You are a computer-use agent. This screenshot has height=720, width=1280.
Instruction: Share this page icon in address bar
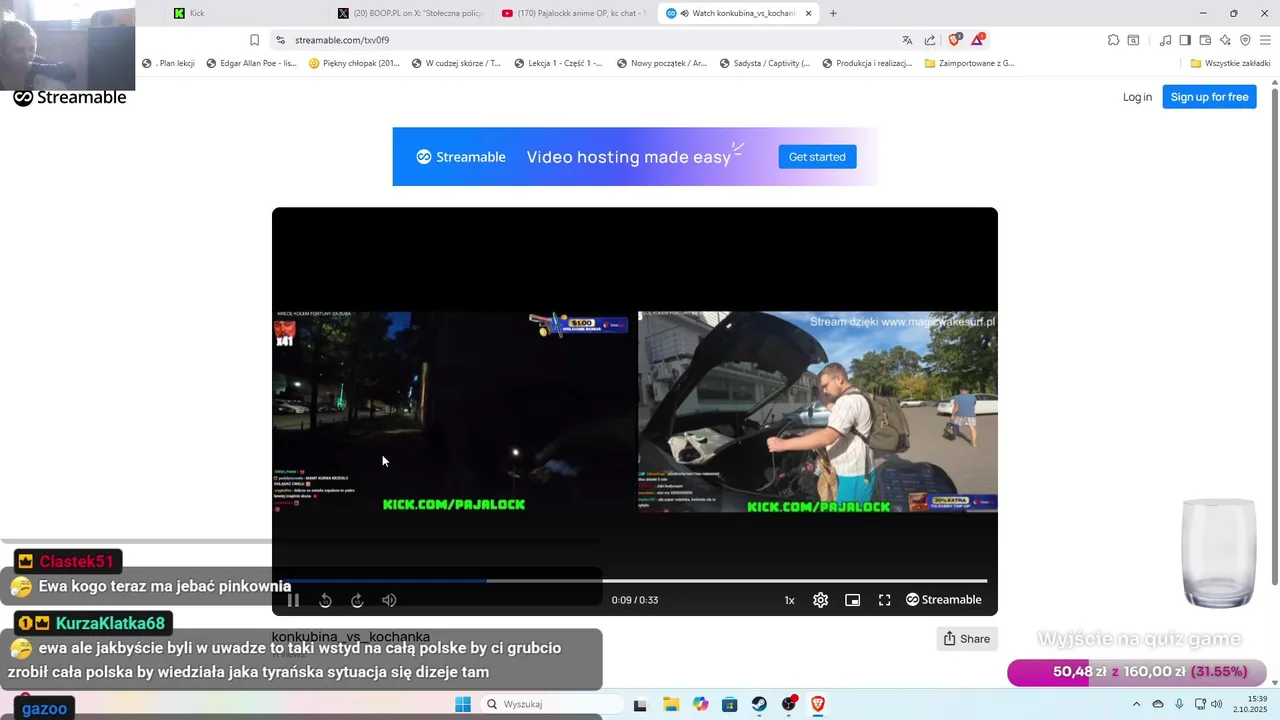pos(930,40)
